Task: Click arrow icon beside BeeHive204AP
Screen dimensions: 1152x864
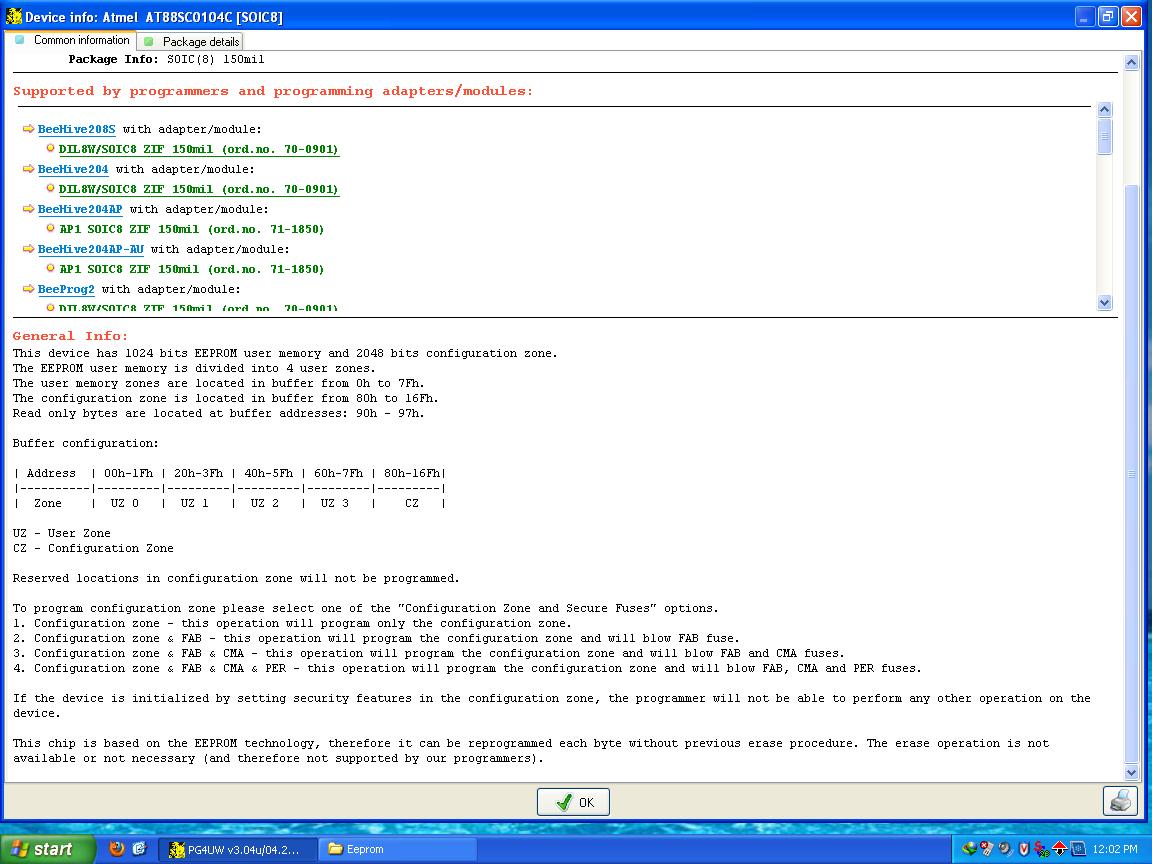Action: 29,209
